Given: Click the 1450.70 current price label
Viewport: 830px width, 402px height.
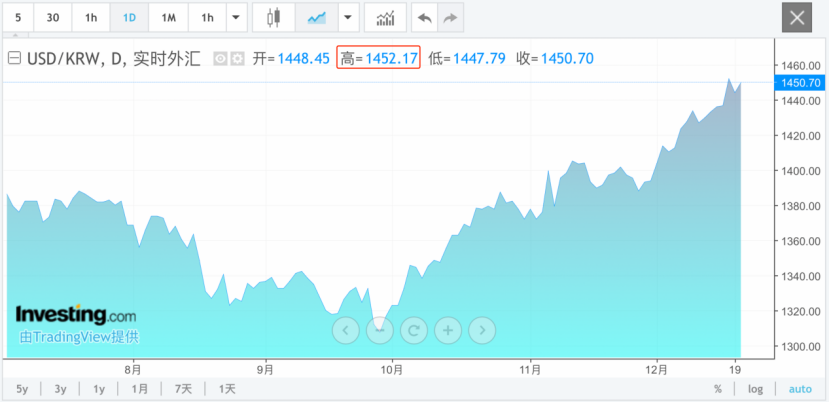Looking at the screenshot, I should 800,82.
